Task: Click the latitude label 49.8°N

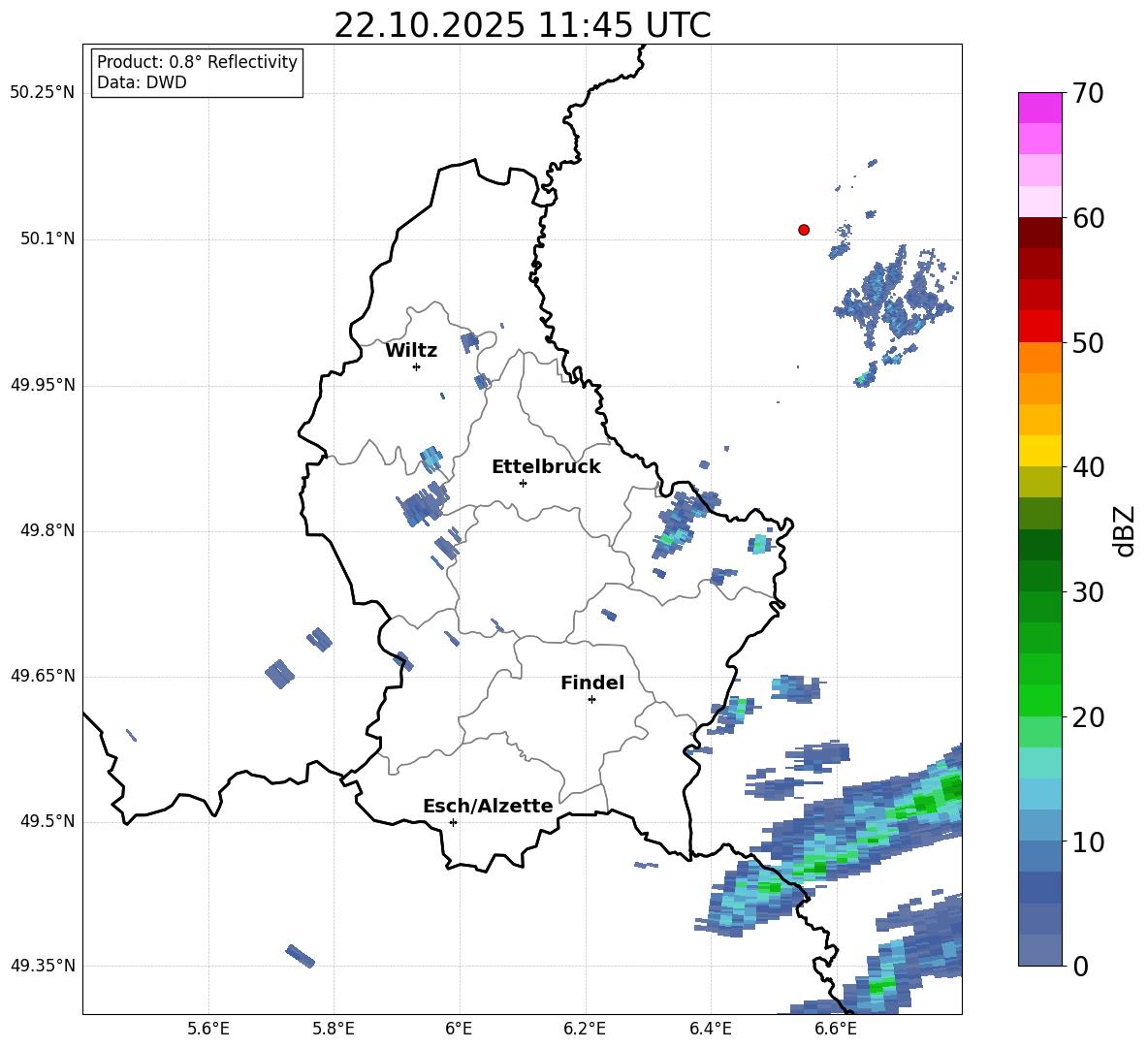Action: (x=48, y=530)
